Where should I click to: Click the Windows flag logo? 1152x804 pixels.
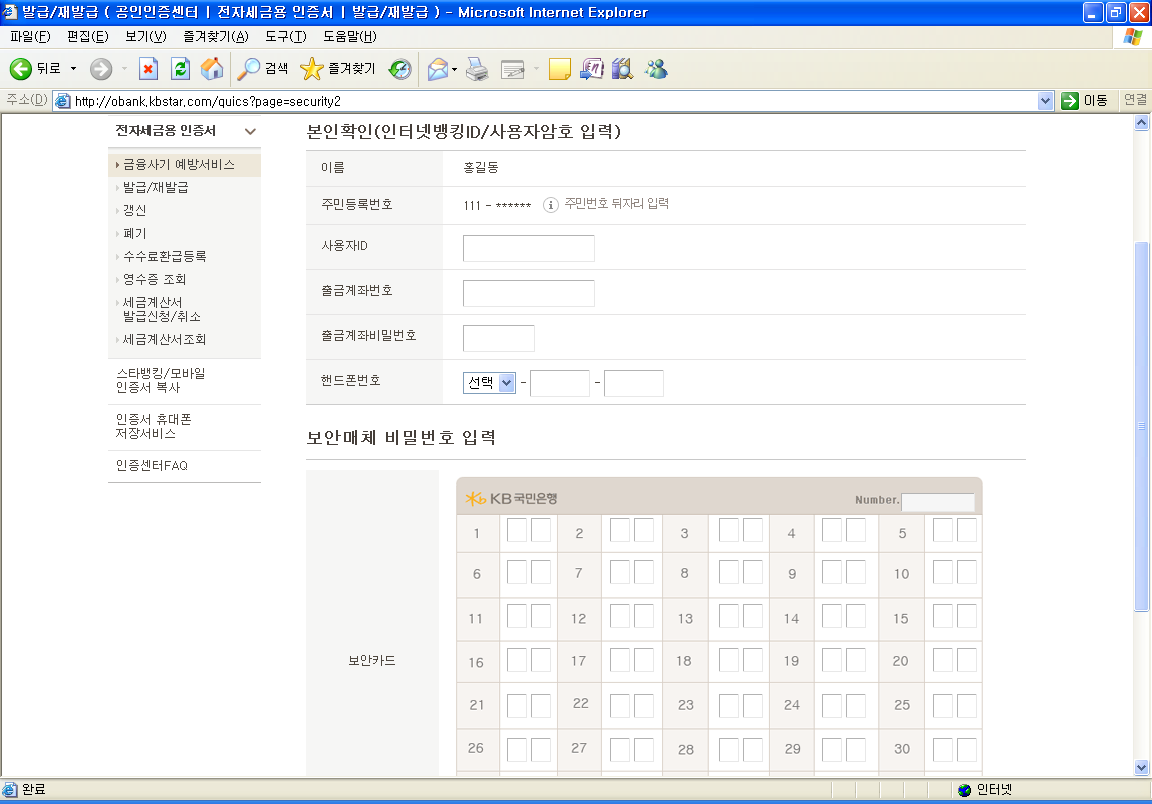pyautogui.click(x=1133, y=37)
